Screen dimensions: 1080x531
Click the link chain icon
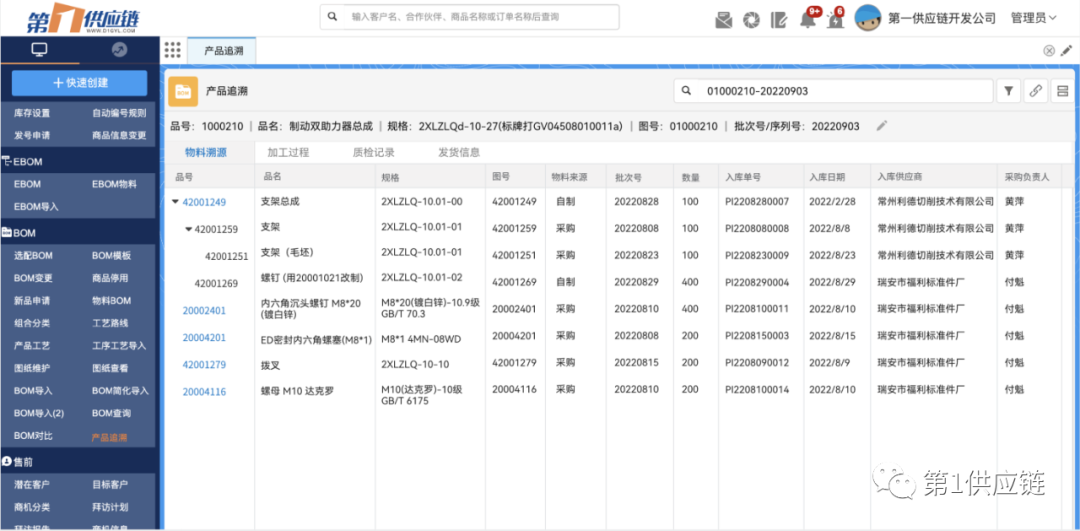[x=1035, y=90]
